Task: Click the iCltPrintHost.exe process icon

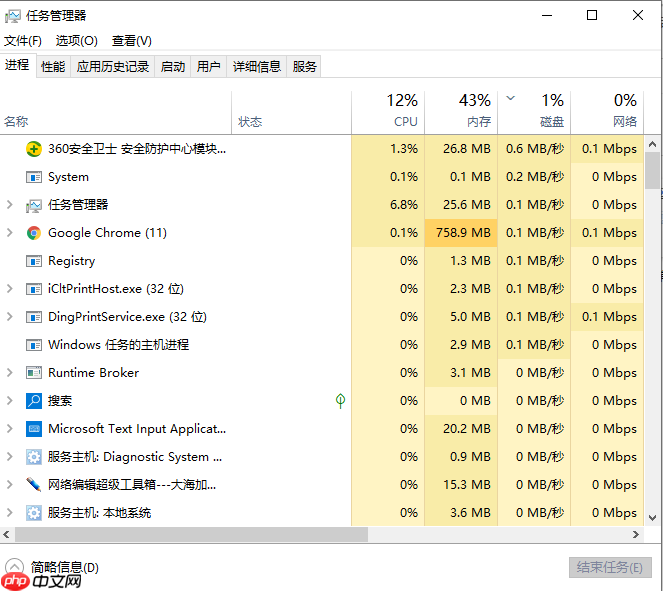Action: point(34,289)
